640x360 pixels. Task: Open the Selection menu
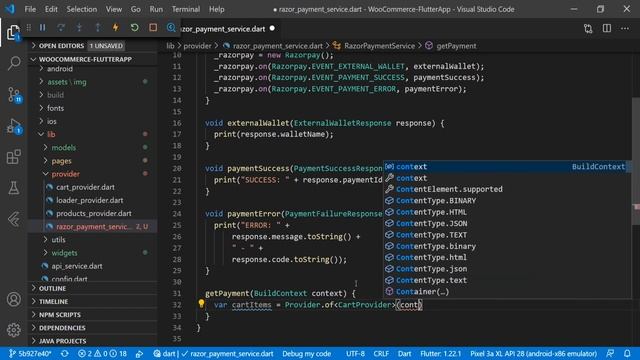point(82,9)
